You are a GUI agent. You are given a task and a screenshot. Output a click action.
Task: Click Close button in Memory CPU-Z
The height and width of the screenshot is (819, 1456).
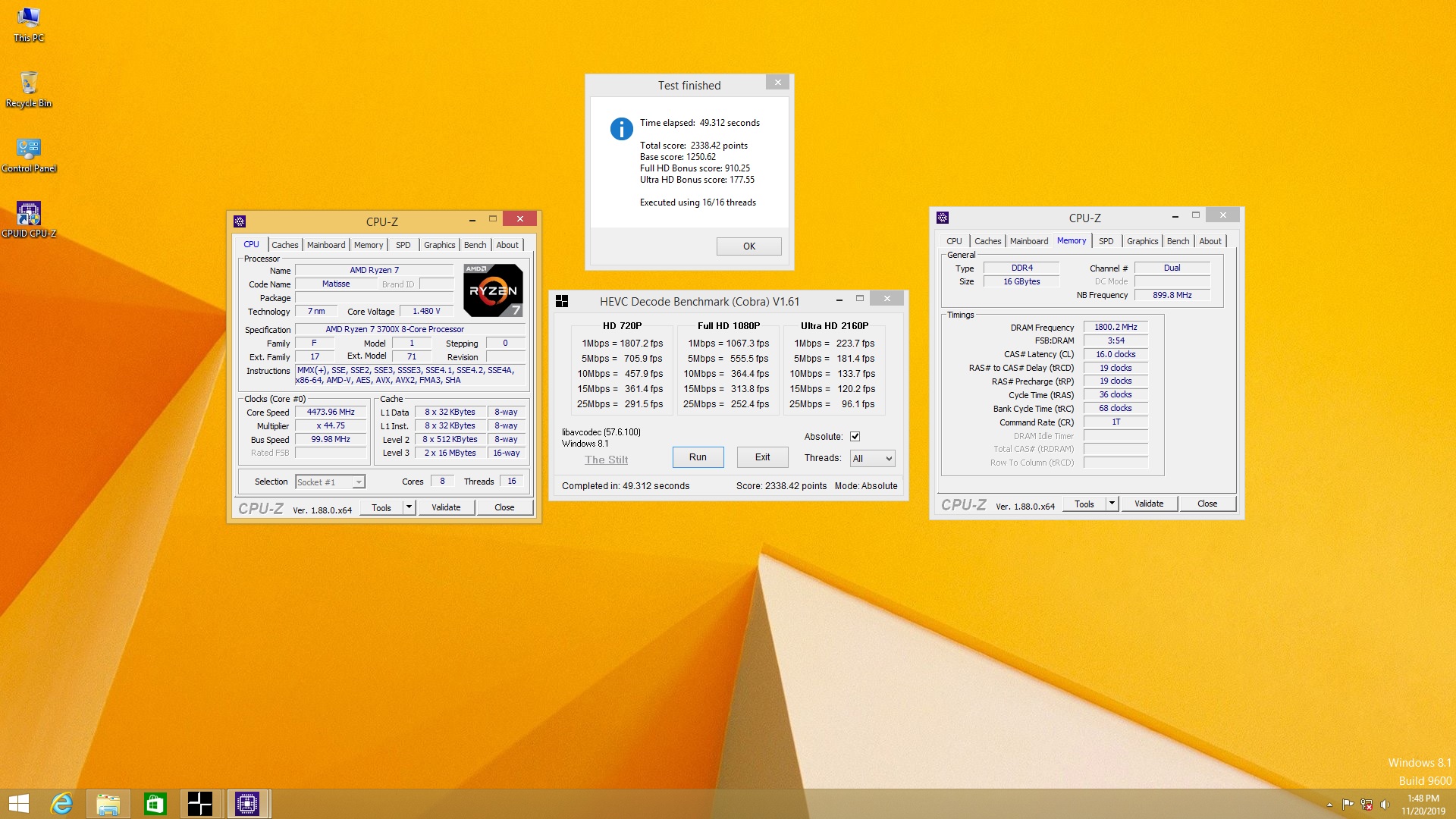1207,504
